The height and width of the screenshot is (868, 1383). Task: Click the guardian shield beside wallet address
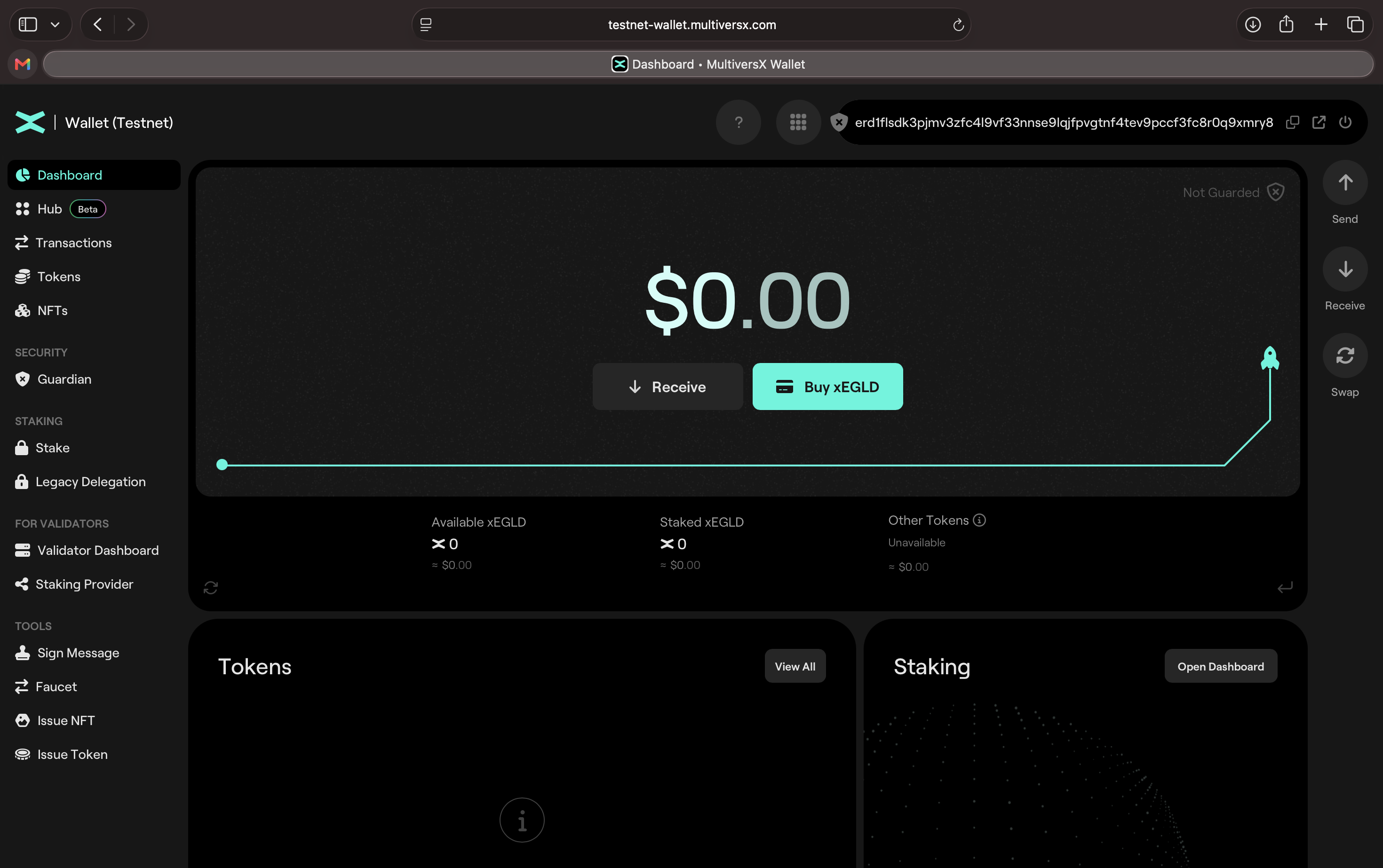[839, 122]
